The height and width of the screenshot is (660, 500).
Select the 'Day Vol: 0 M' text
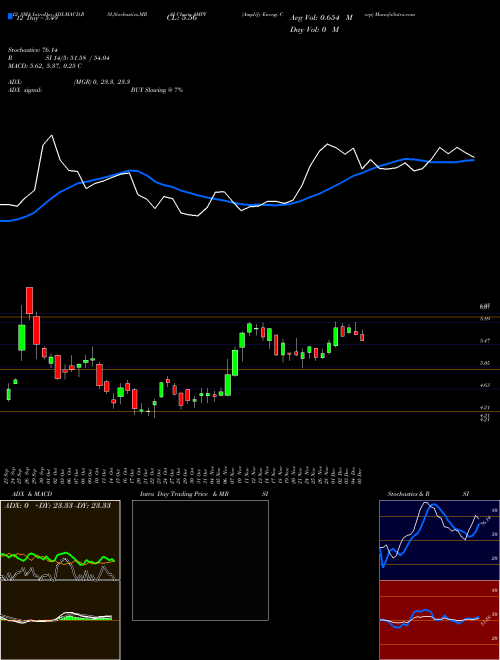coord(314,30)
